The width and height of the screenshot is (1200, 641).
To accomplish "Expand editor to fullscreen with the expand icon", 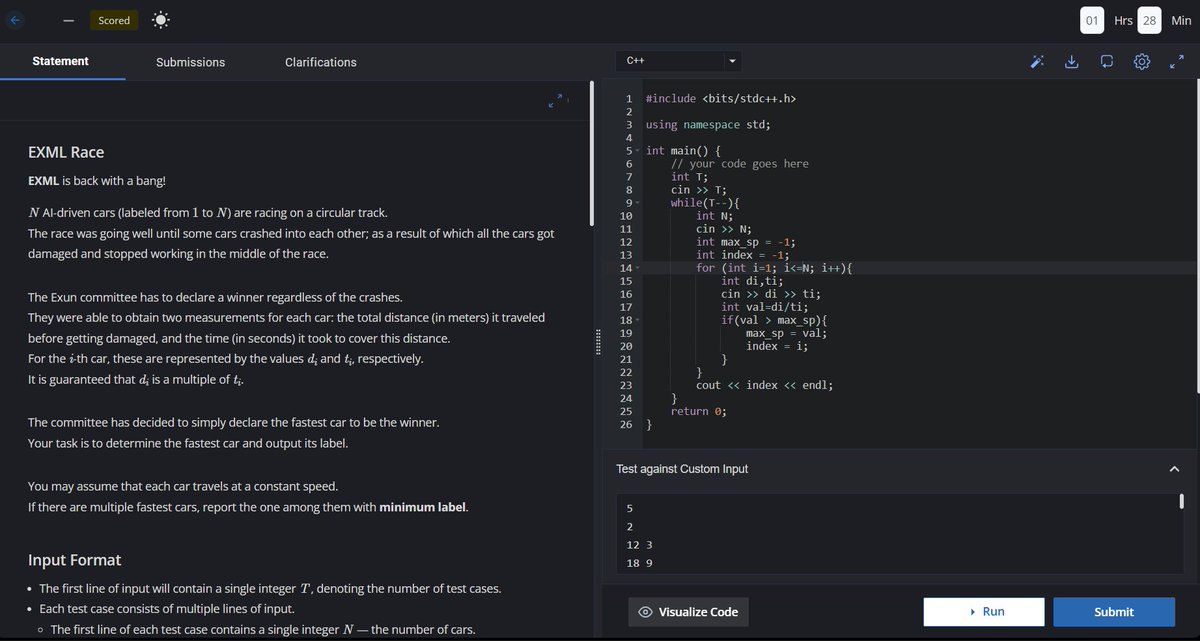I will tap(1176, 61).
